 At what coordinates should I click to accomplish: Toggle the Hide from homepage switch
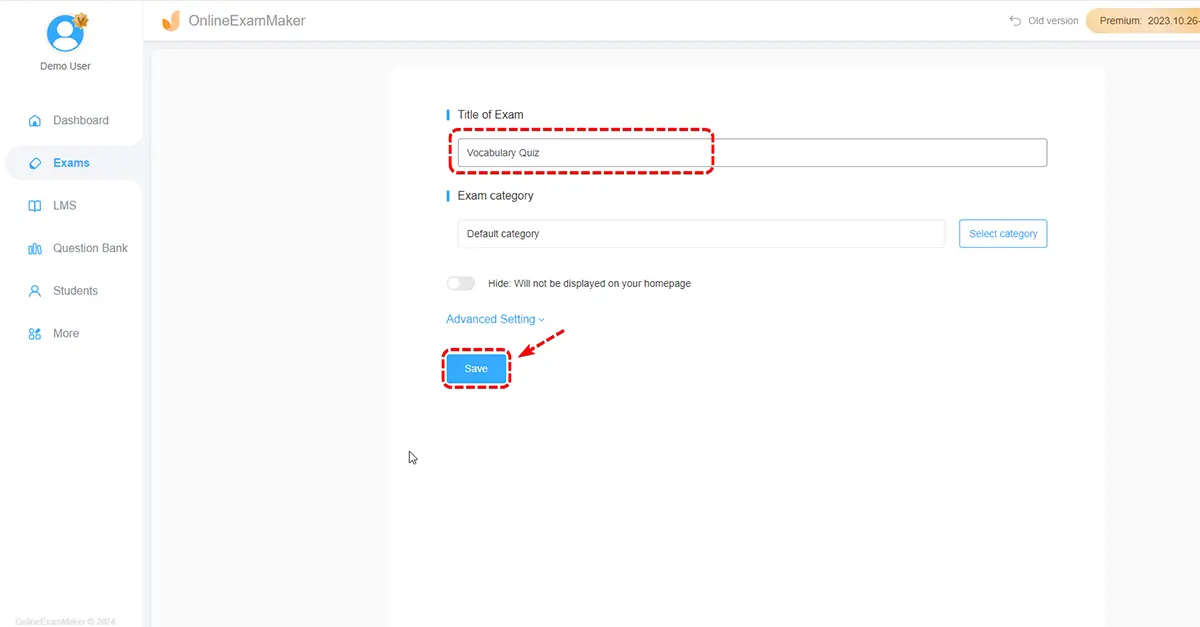pyautogui.click(x=461, y=283)
